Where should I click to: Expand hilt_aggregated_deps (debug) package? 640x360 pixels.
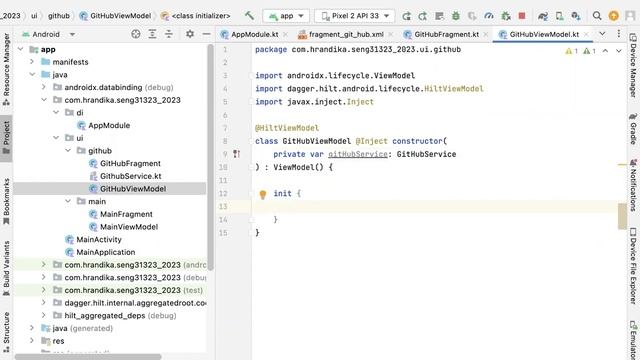(x=44, y=316)
